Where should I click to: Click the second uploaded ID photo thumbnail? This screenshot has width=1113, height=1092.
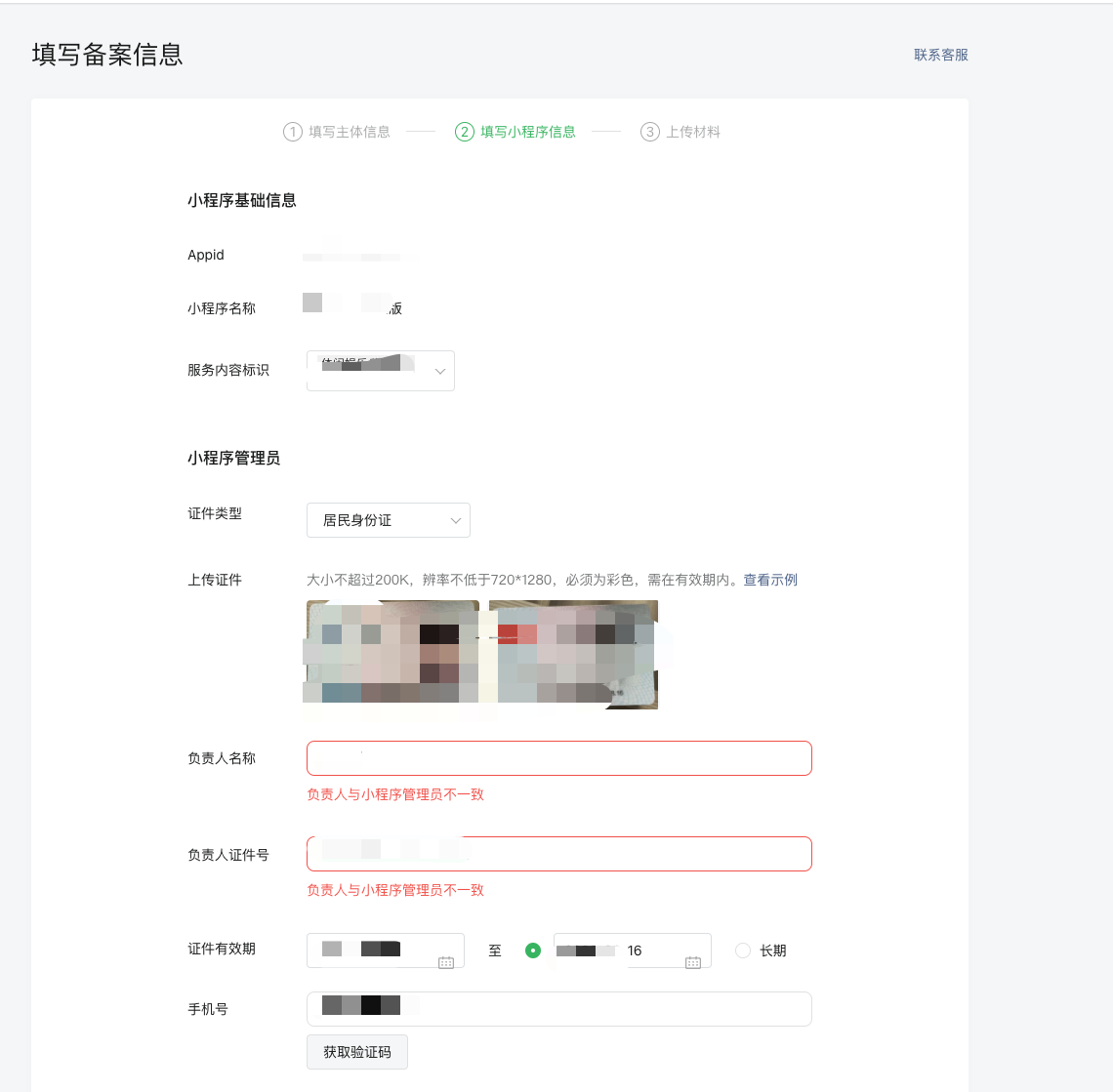point(573,654)
